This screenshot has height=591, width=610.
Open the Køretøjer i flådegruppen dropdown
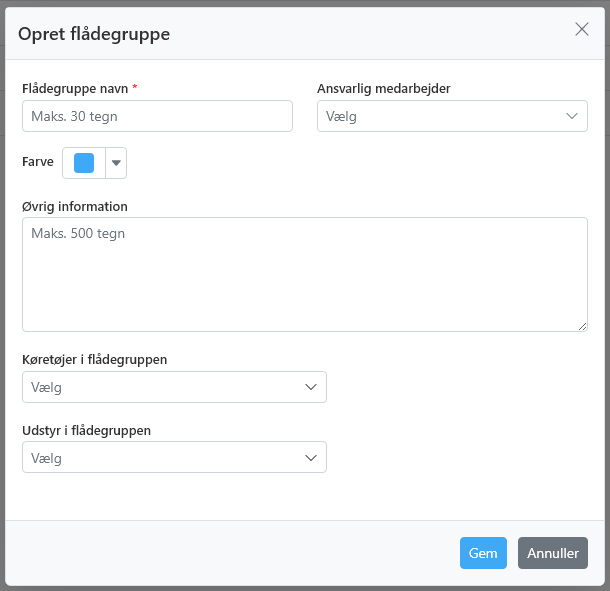pos(174,387)
